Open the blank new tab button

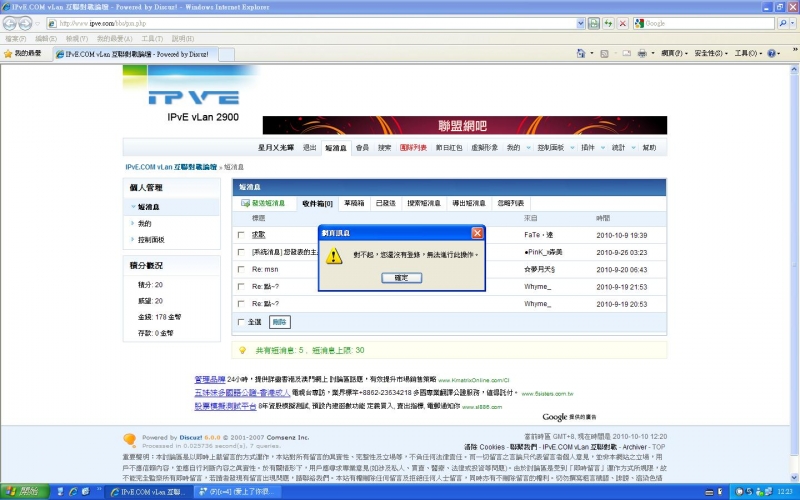coord(226,54)
